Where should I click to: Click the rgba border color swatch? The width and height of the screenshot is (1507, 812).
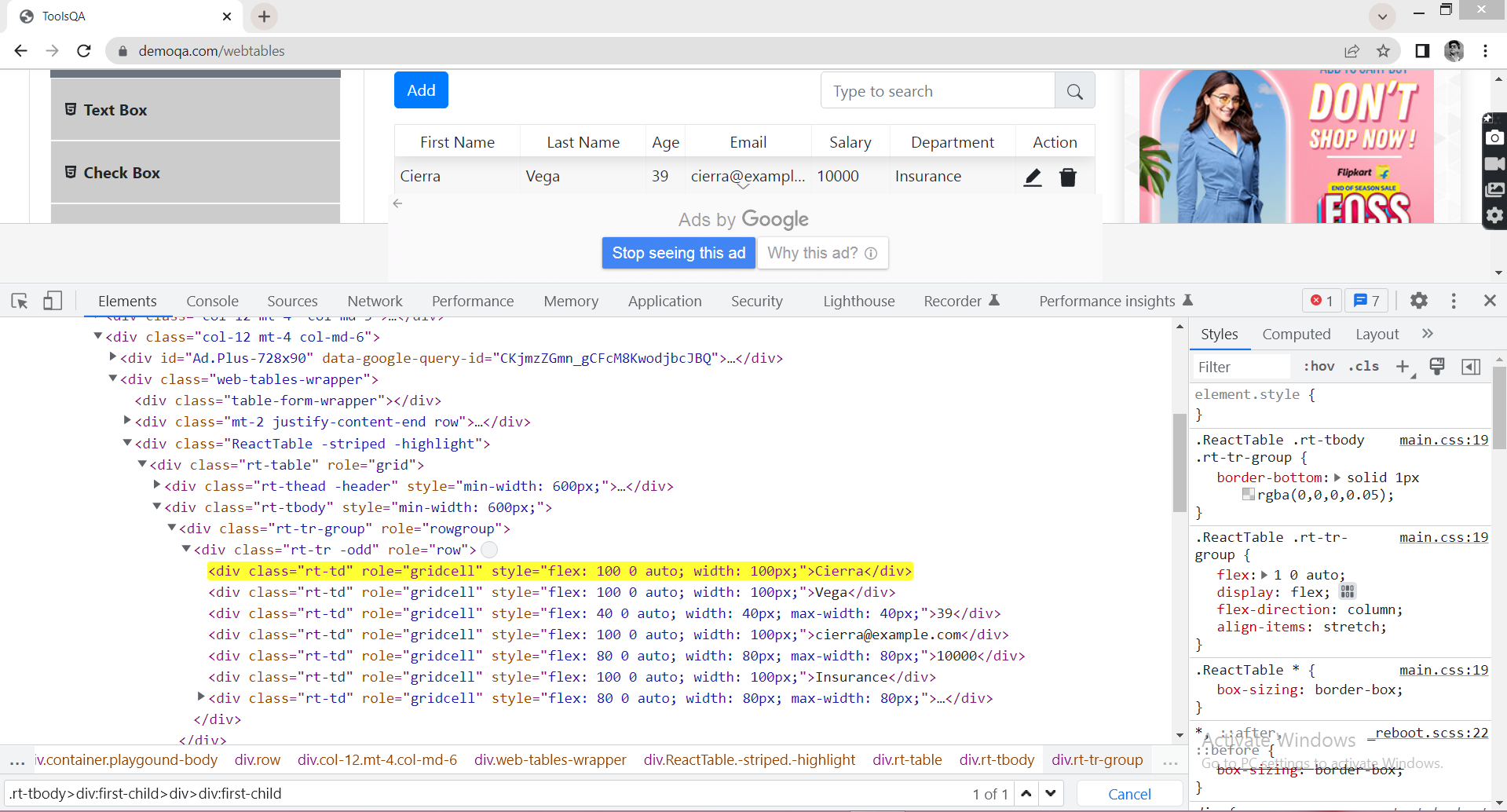(x=1248, y=495)
